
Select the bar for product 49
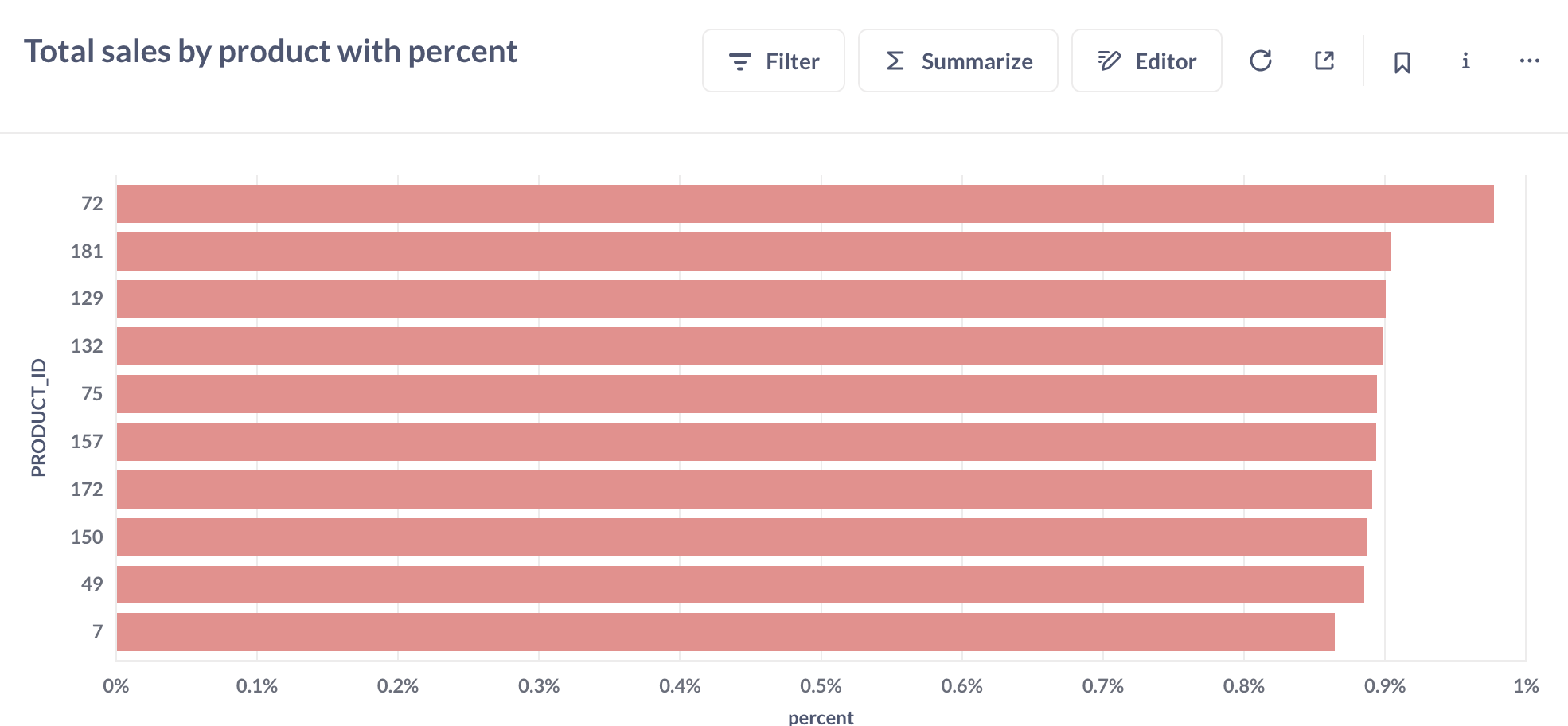[x=740, y=584]
